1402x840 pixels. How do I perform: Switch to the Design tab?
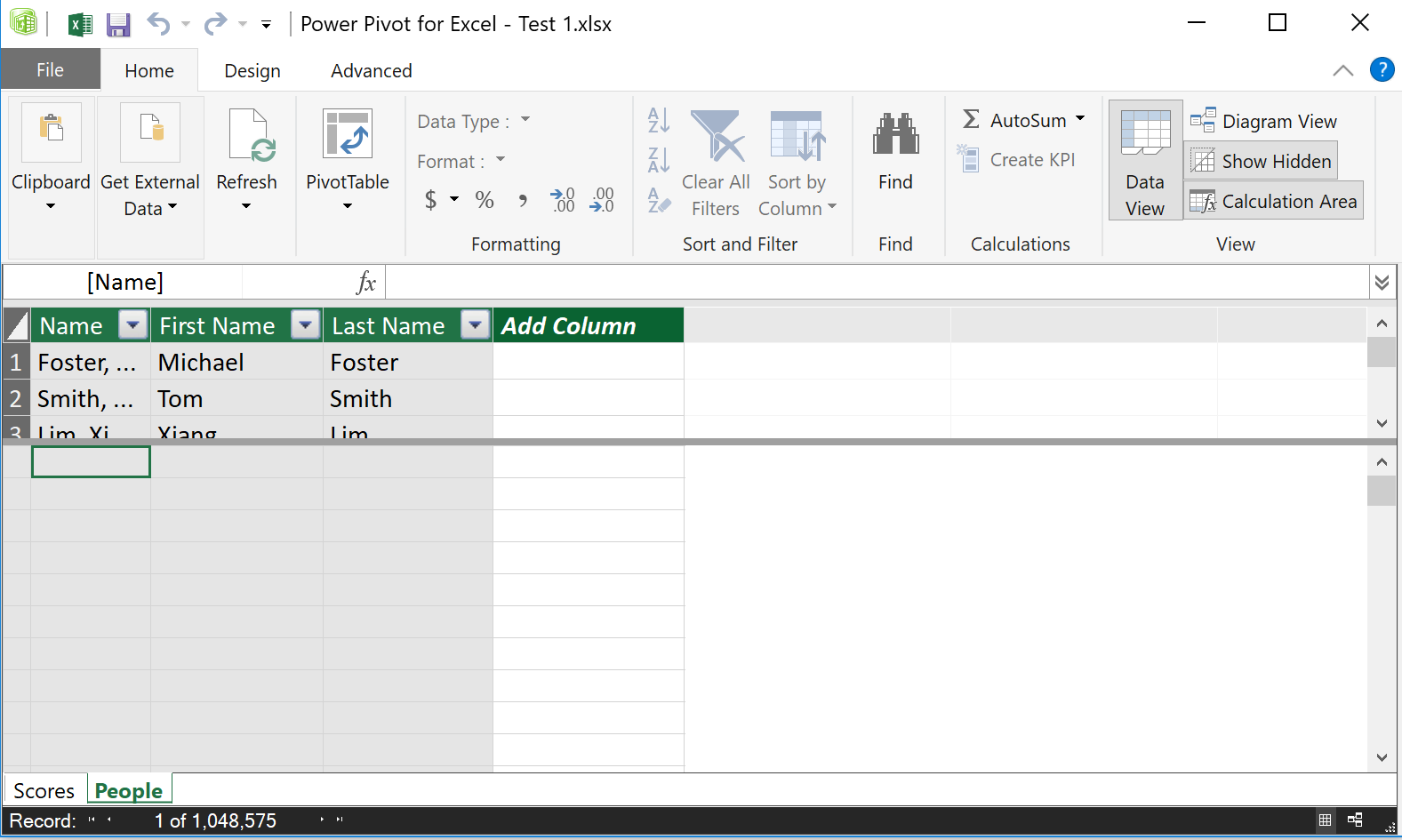(x=252, y=70)
